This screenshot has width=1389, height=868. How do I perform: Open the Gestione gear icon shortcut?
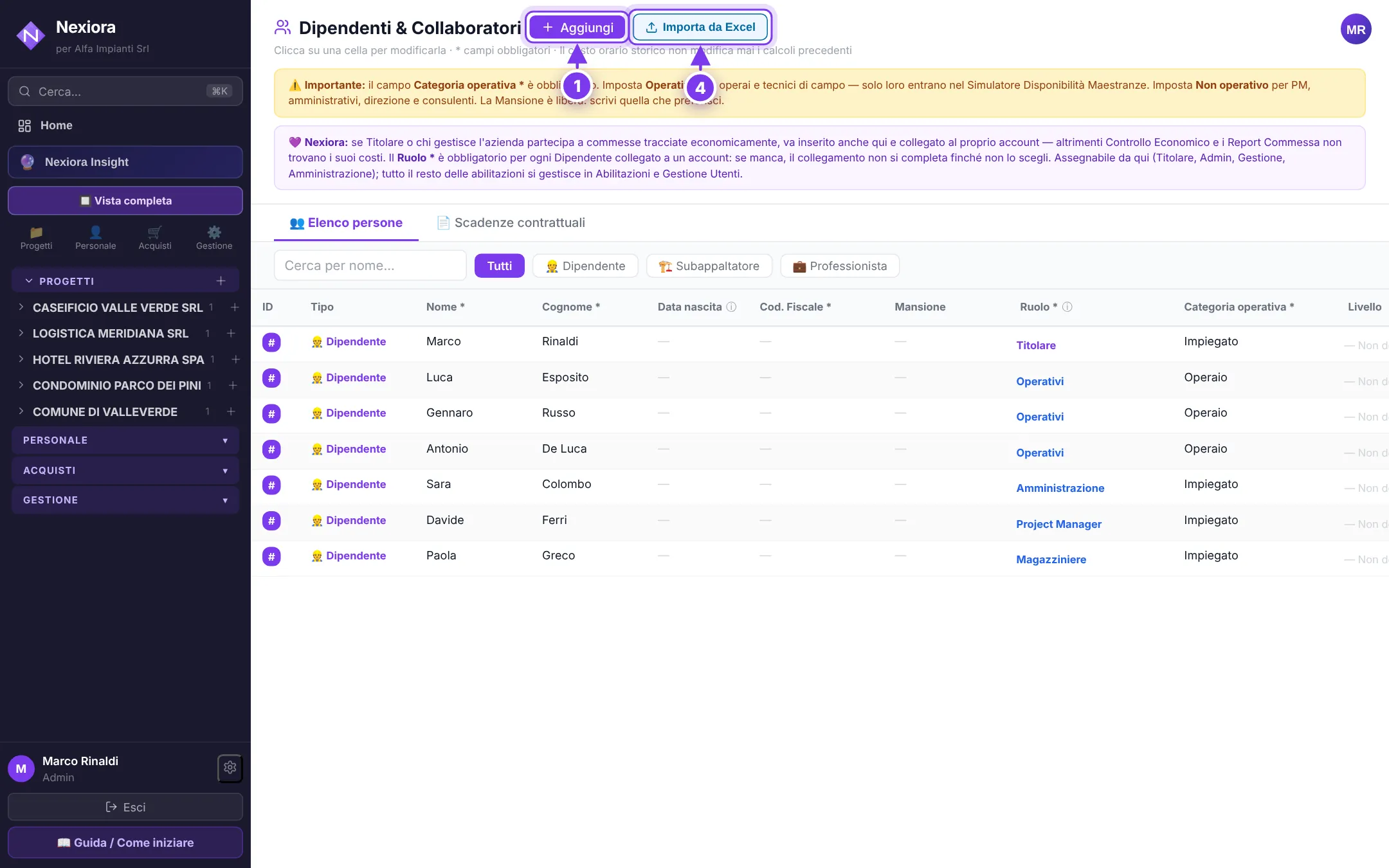tap(214, 238)
